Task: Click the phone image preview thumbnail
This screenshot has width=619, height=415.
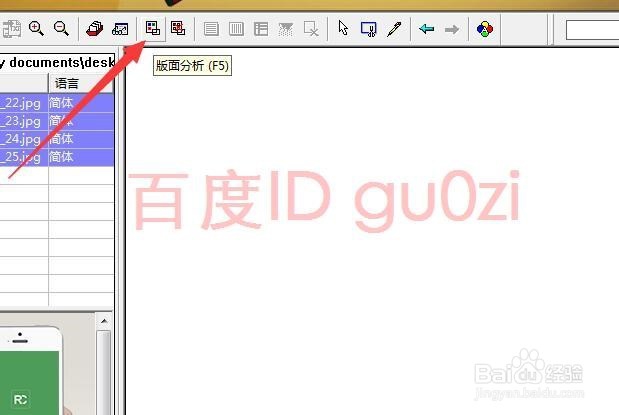Action: pyautogui.click(x=47, y=364)
